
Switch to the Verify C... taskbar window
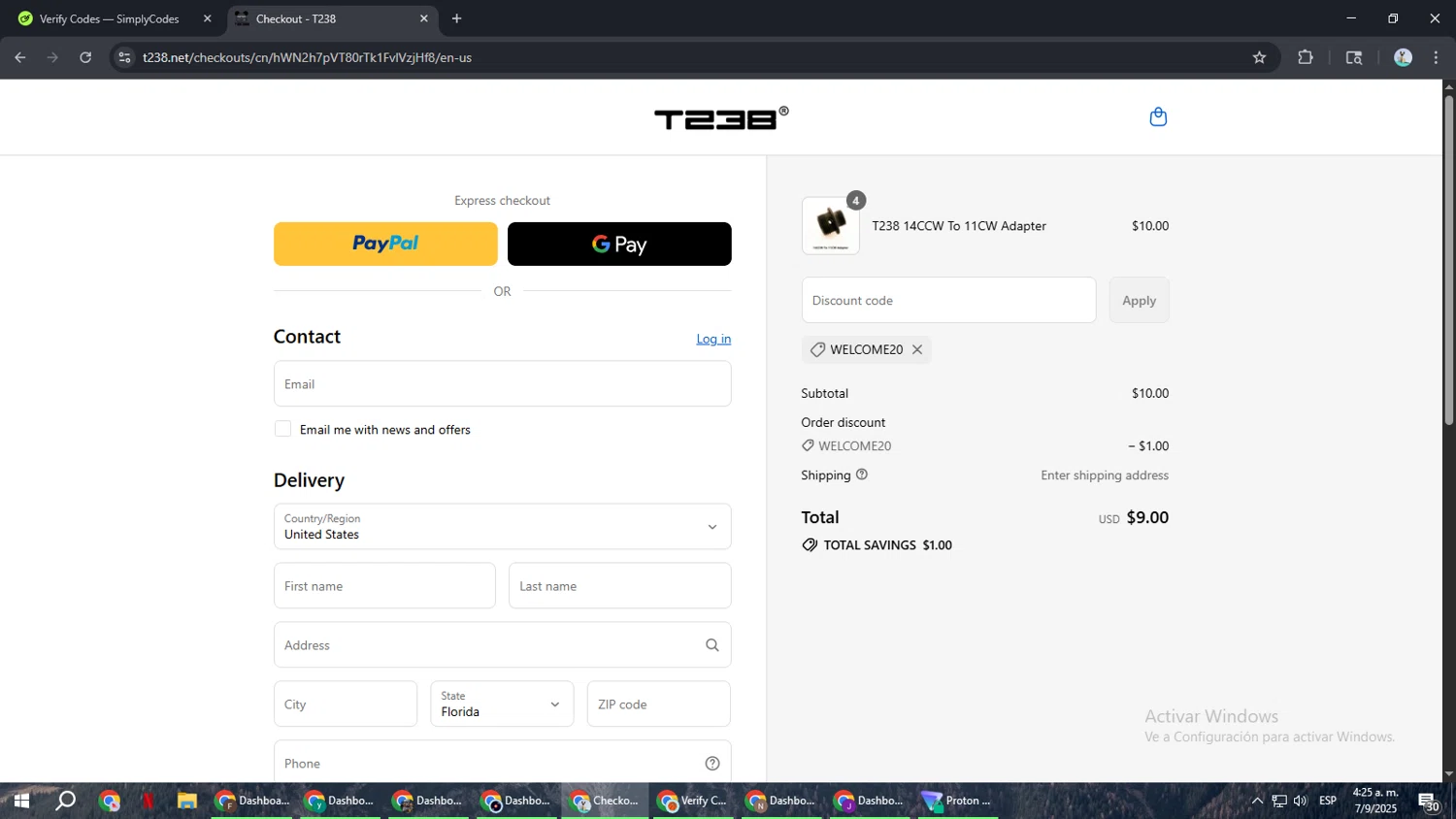click(693, 801)
